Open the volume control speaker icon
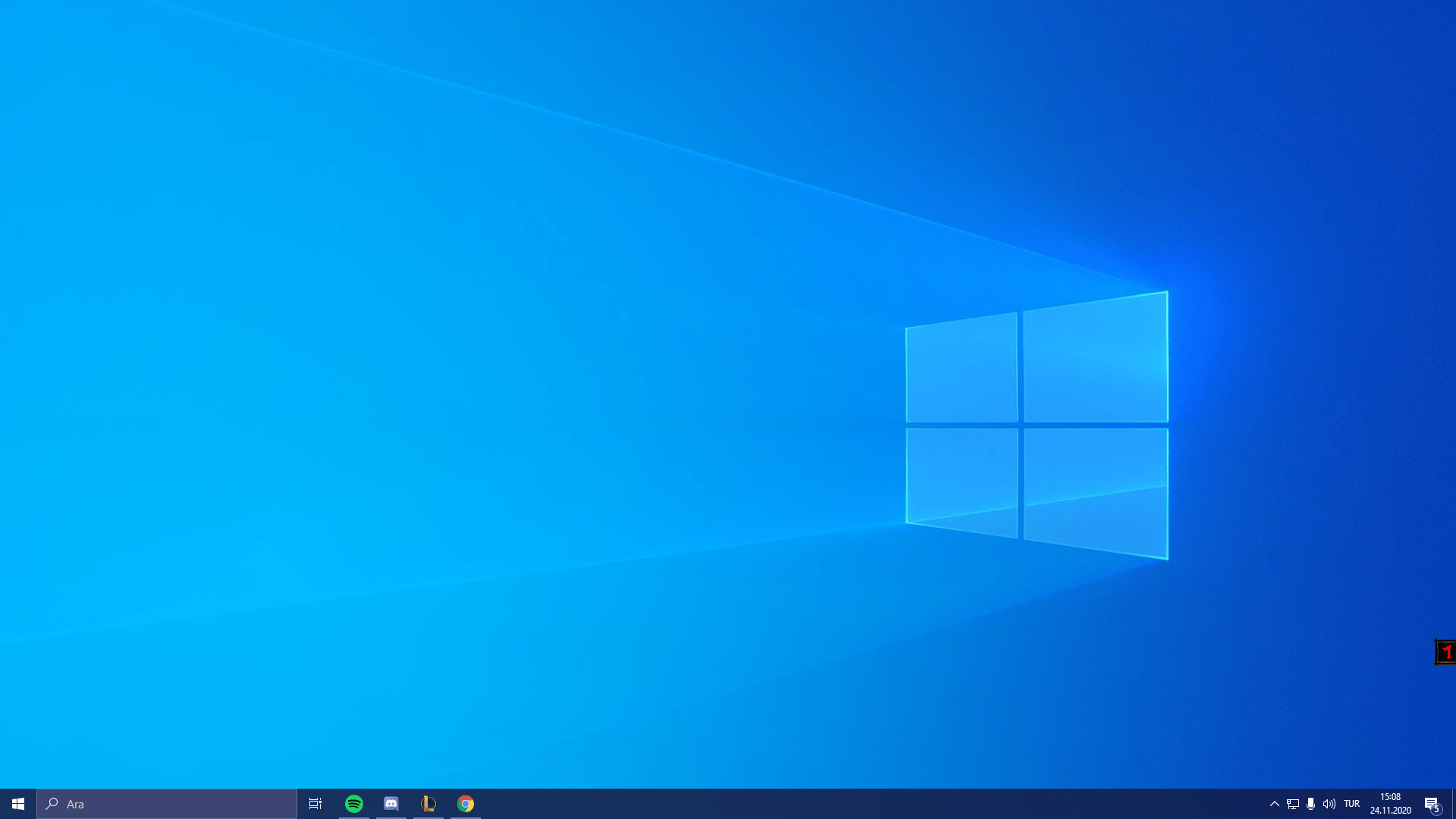This screenshot has width=1456, height=819. point(1329,804)
